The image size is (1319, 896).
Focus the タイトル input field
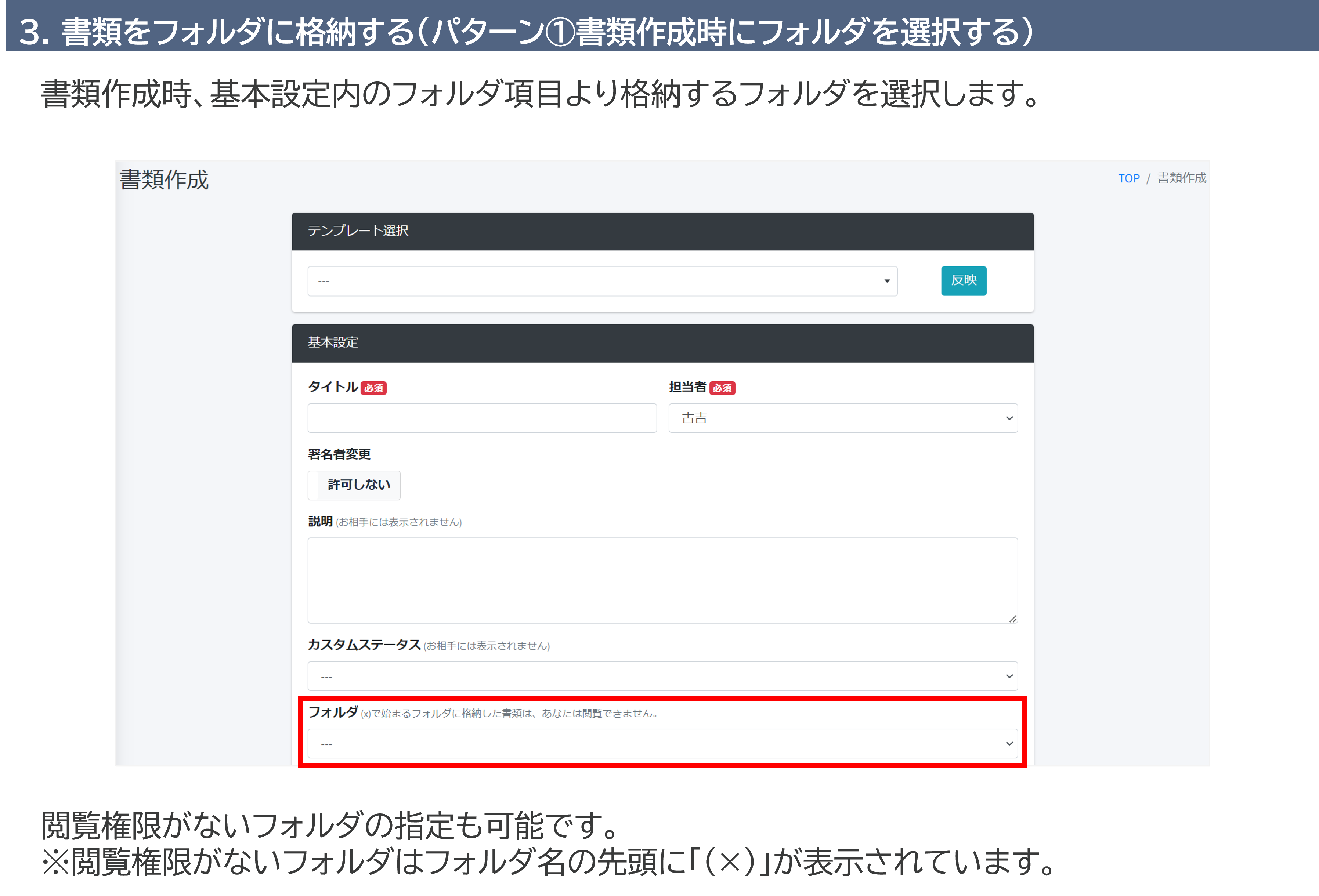(482, 418)
